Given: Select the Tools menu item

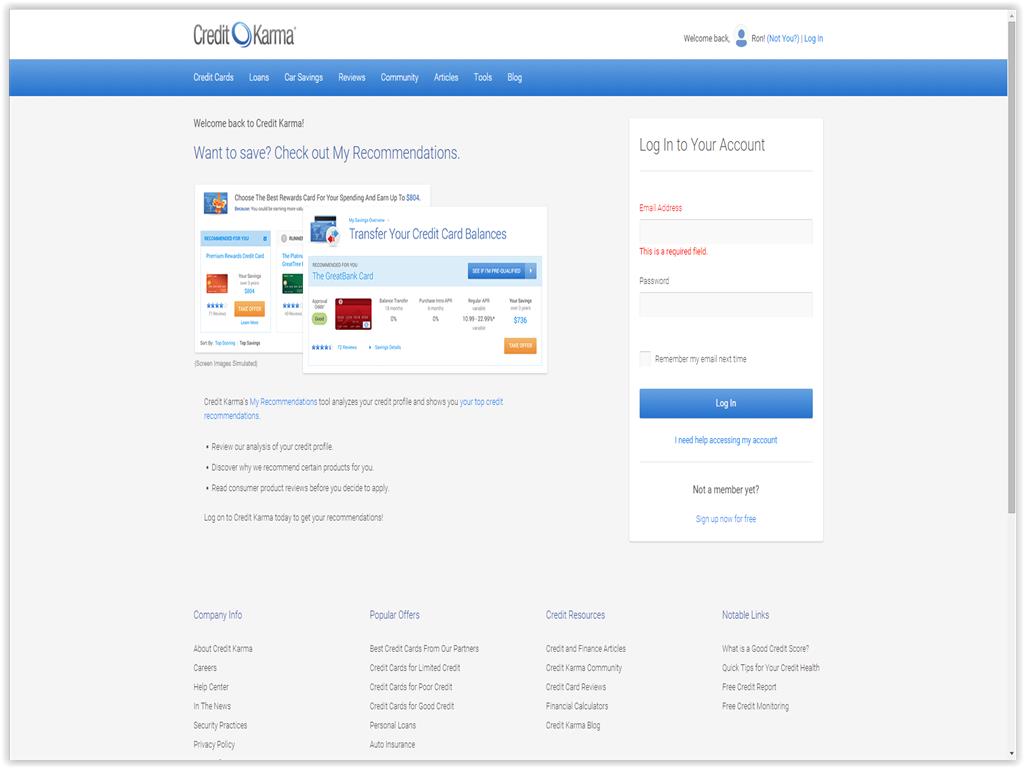Looking at the screenshot, I should point(483,77).
